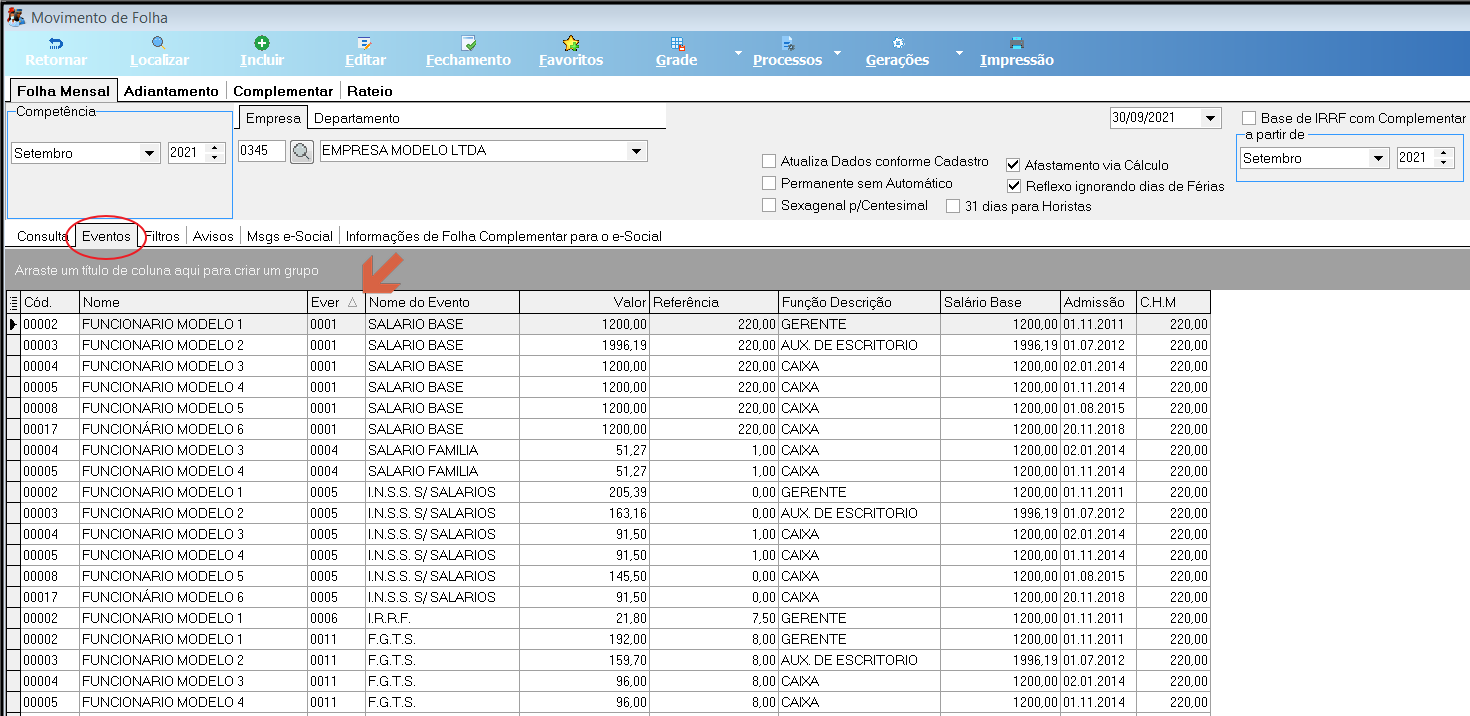Open the Rateio tab
Viewport: 1470px width, 716px height.
(370, 91)
